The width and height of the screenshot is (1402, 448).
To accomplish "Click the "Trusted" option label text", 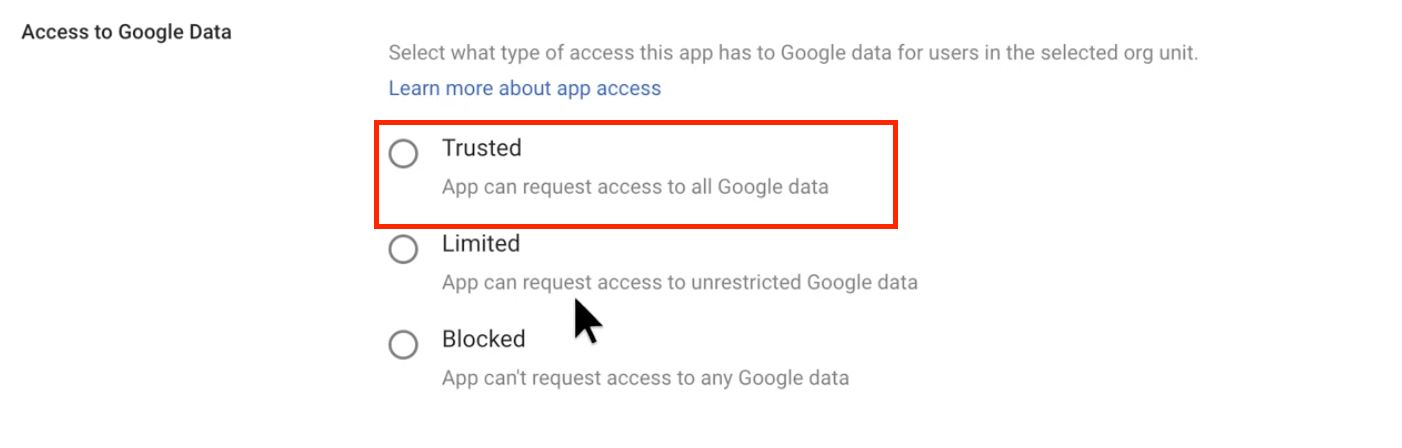I will (x=482, y=148).
